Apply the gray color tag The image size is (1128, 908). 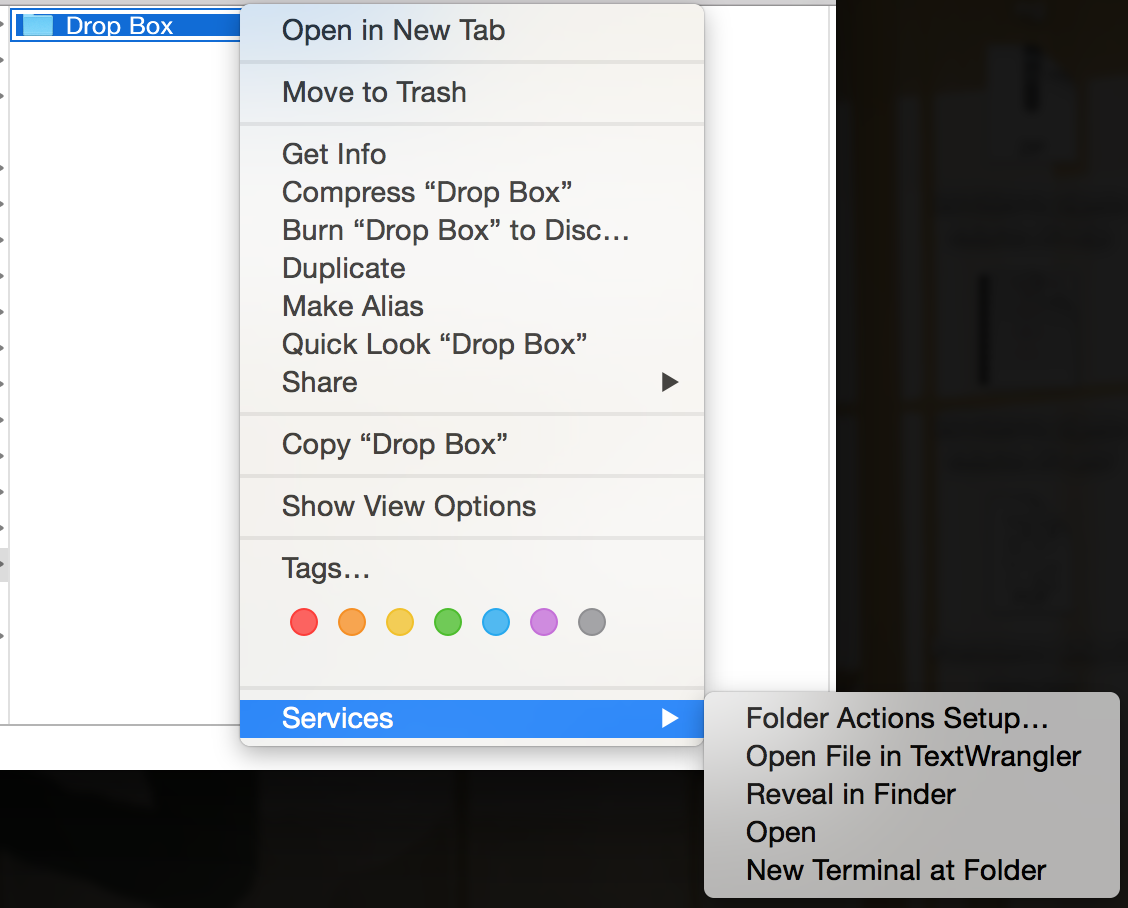click(x=592, y=623)
